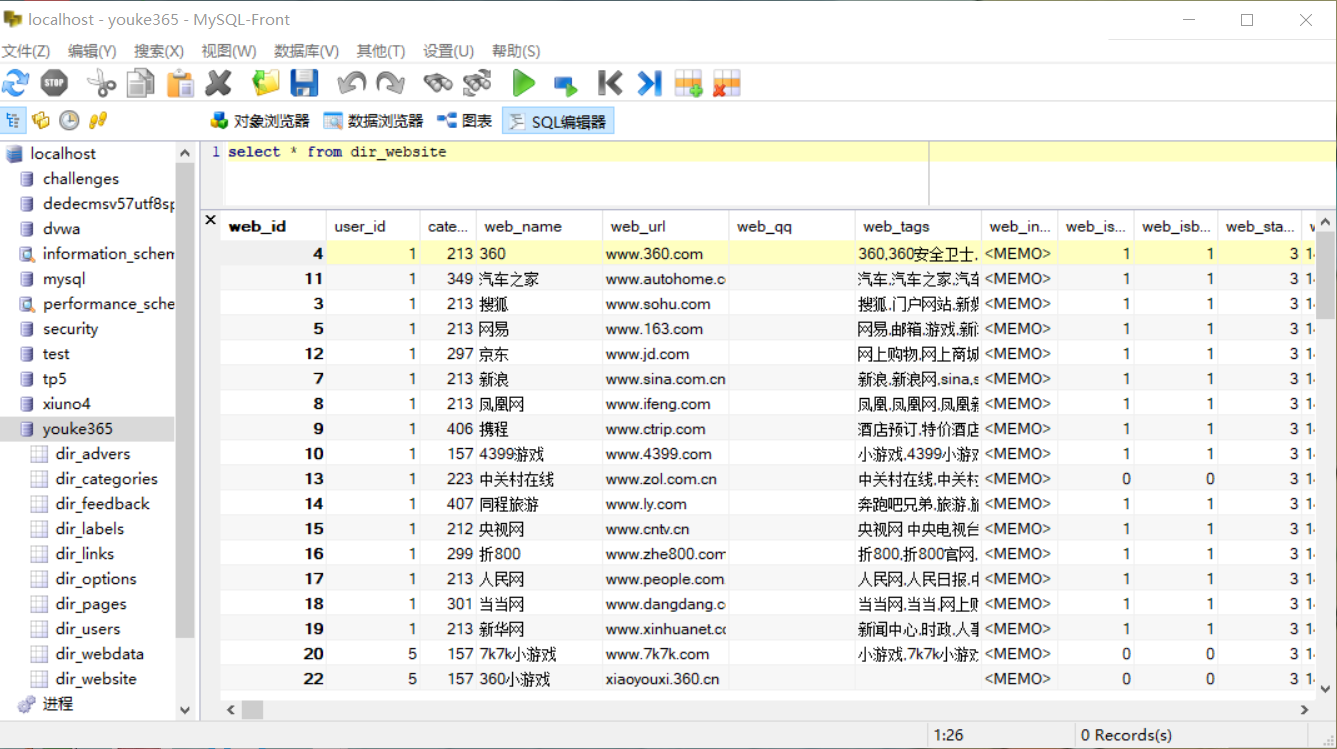The image size is (1337, 749).
Task: Open the 设置(U) menu
Action: [448, 51]
